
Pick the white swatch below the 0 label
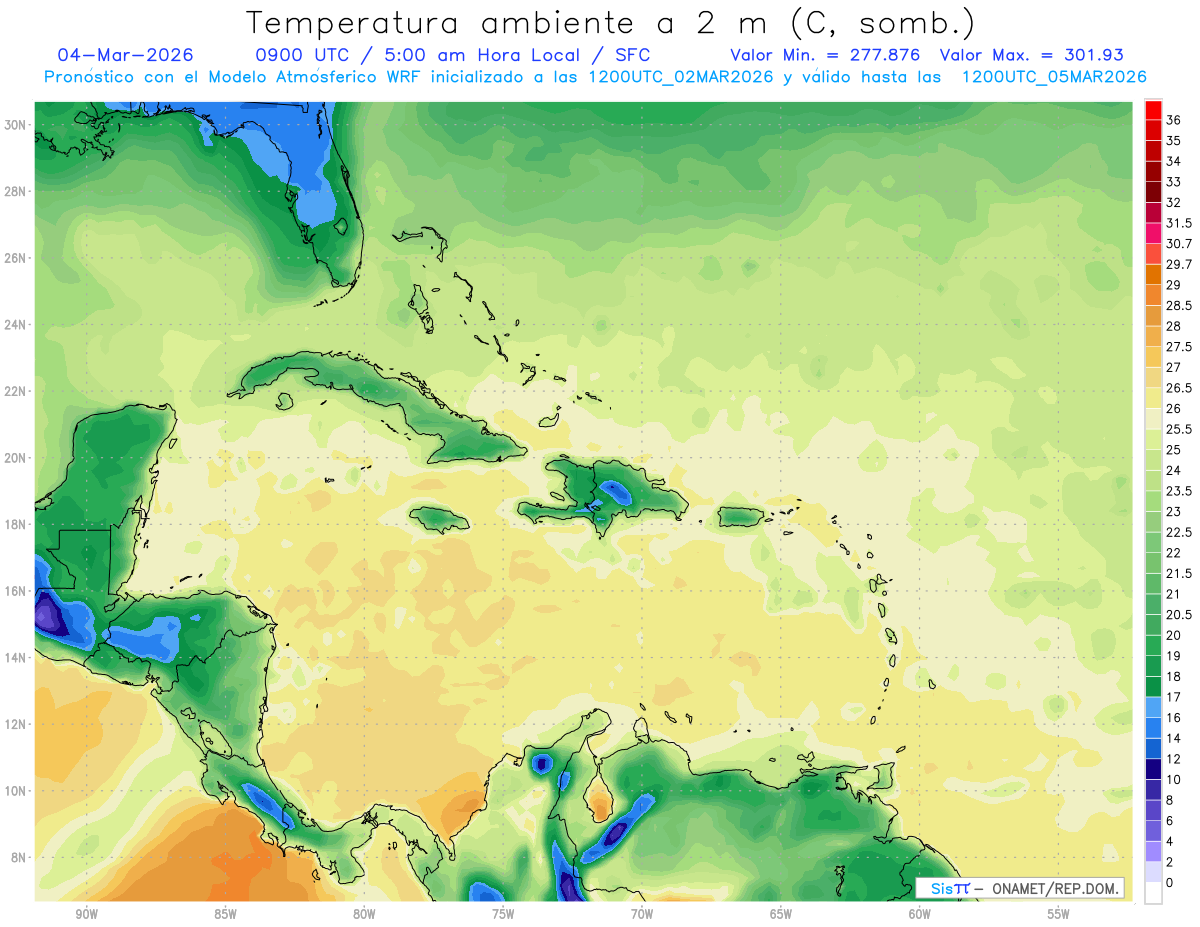1153,893
